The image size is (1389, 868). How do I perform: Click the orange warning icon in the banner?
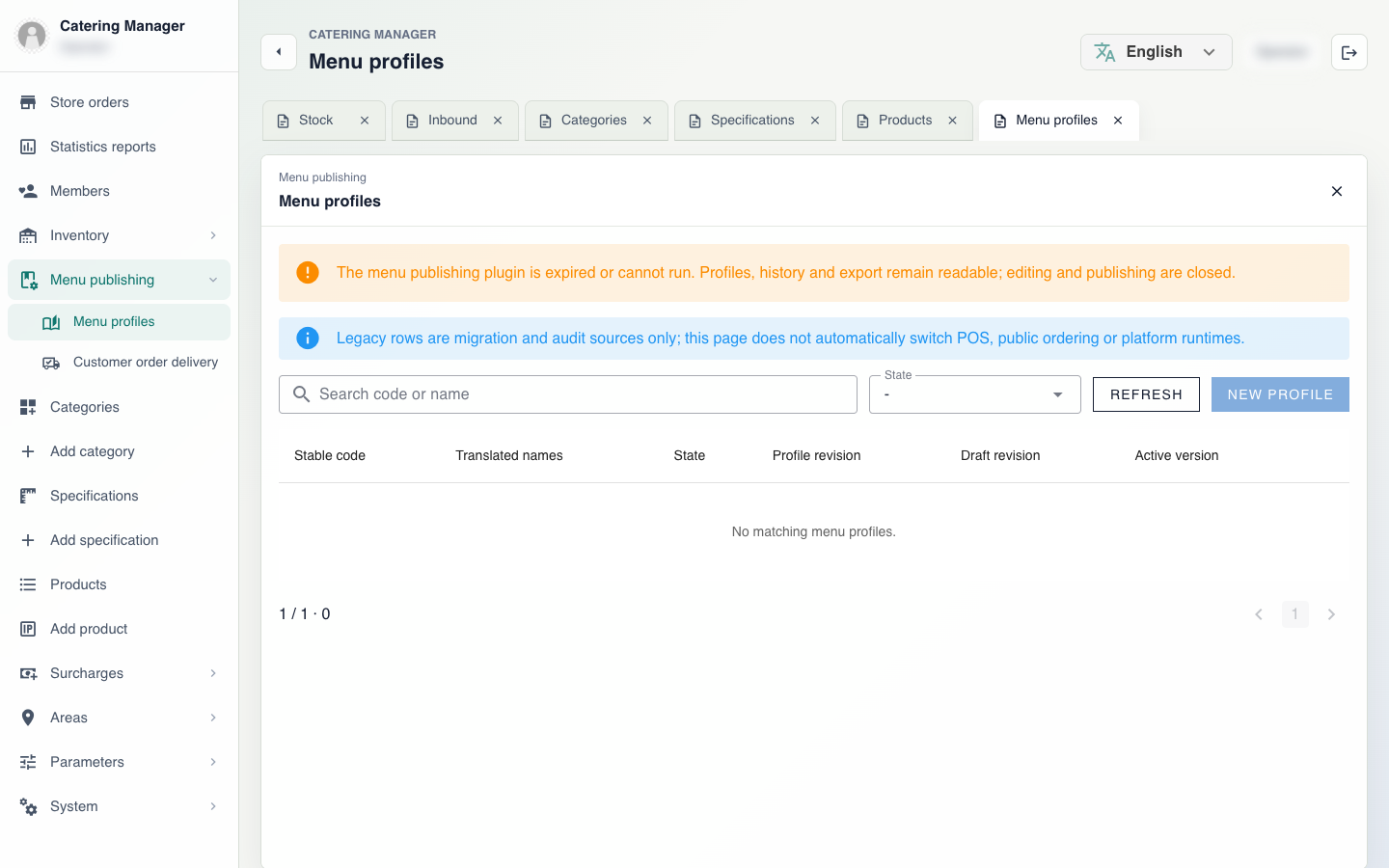308,273
